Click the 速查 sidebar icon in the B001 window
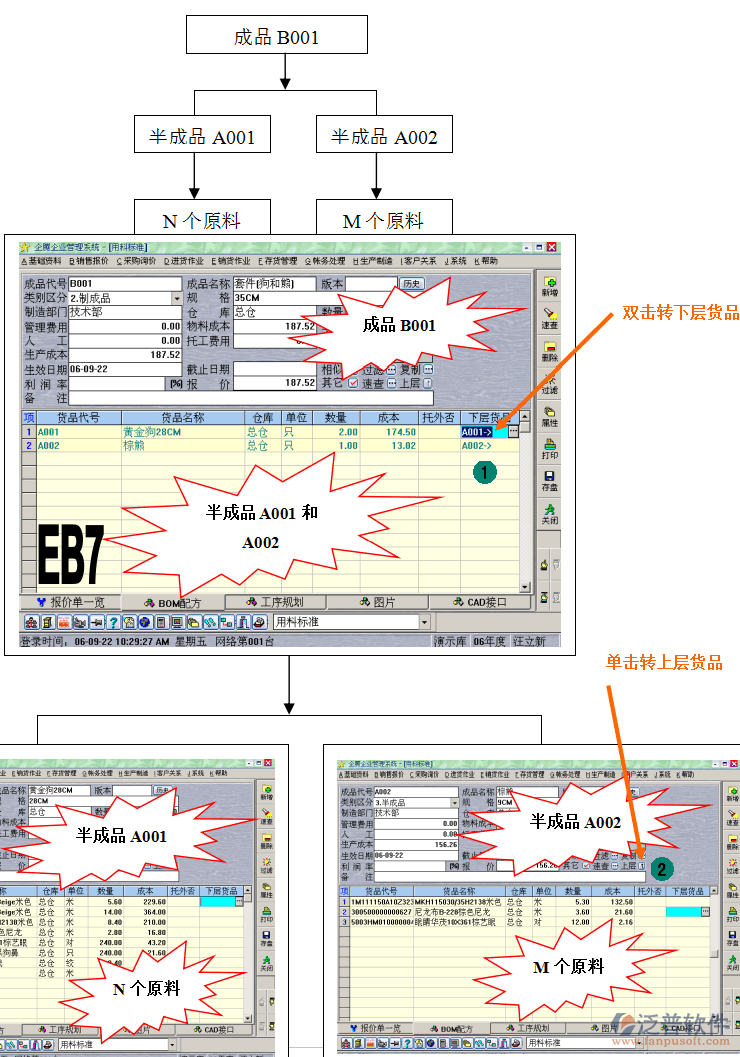 point(549,318)
